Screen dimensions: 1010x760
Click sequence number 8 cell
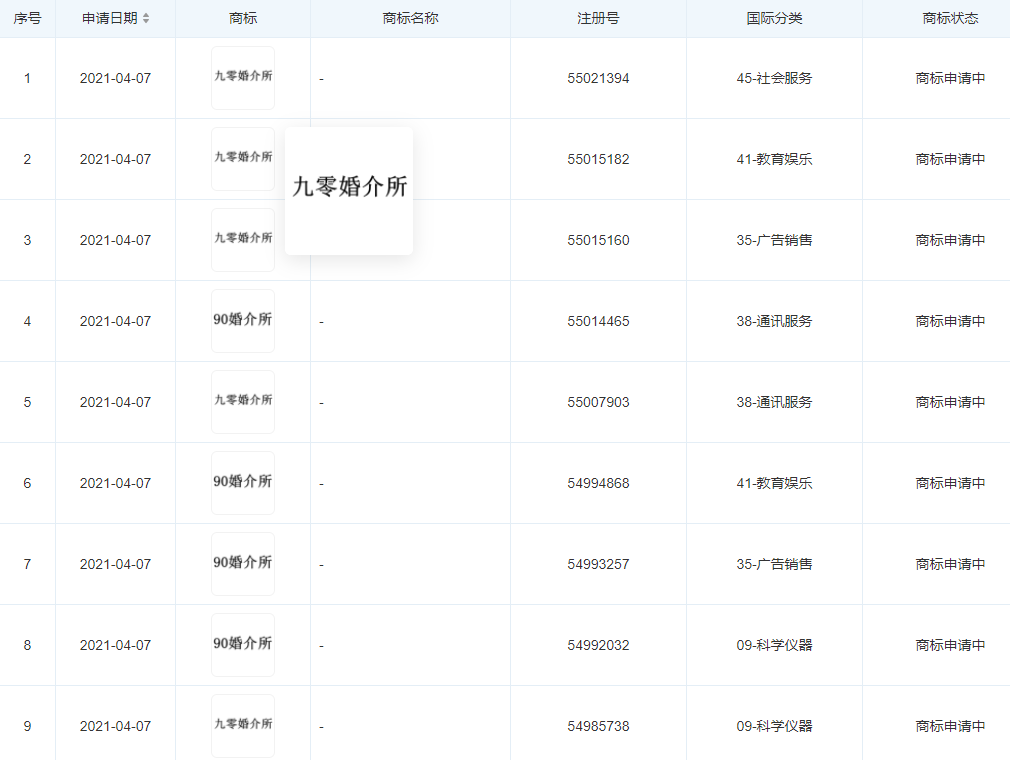[x=27, y=645]
